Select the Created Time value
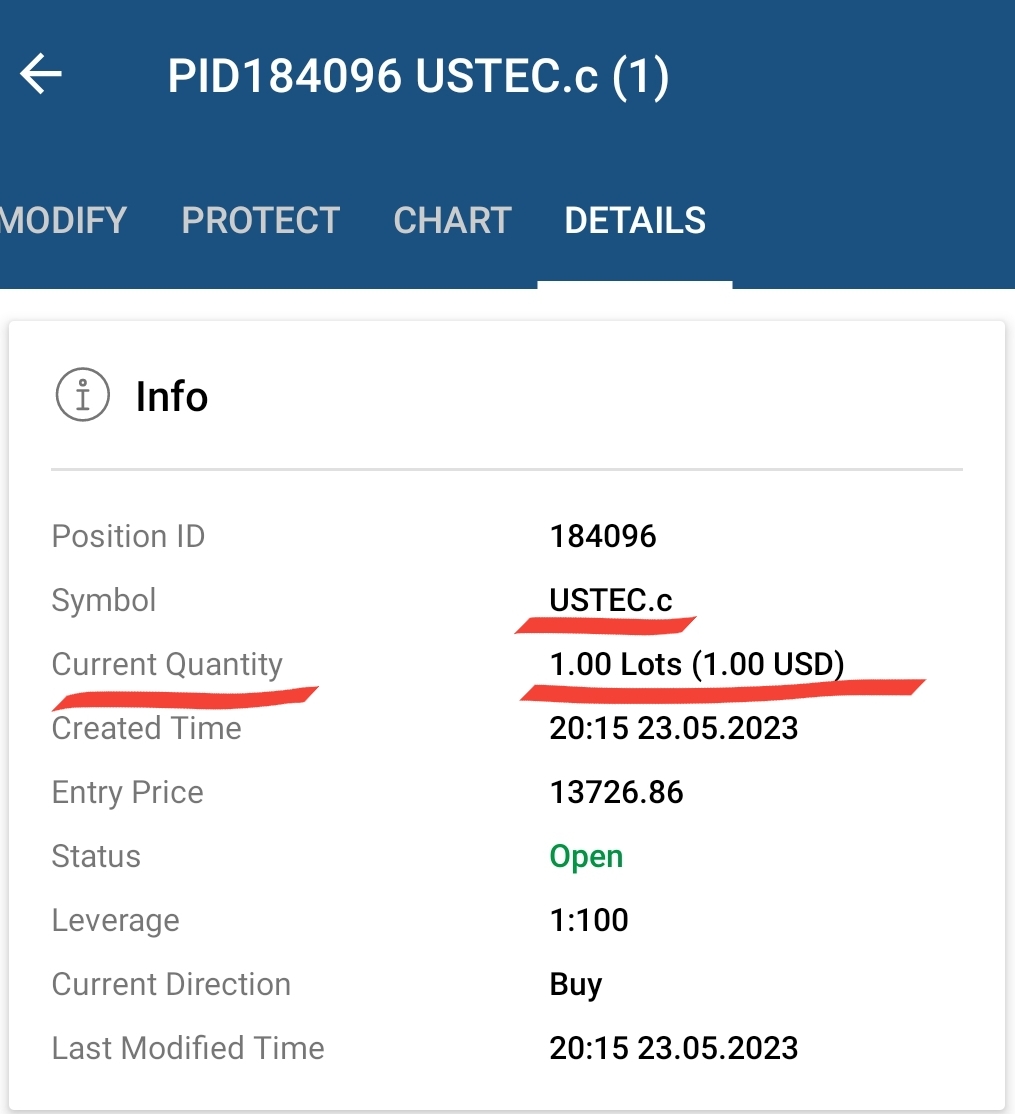The width and height of the screenshot is (1015, 1114). pos(673,728)
